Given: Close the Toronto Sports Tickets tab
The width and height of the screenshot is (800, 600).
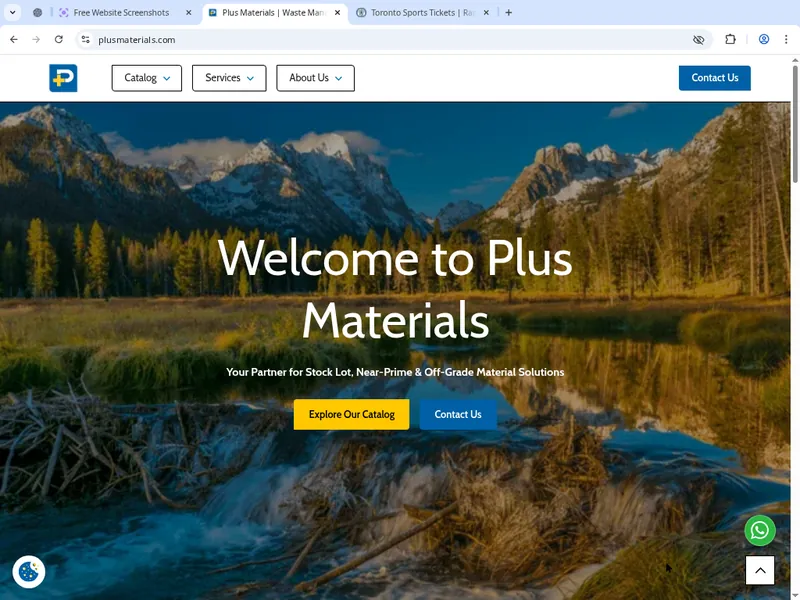Looking at the screenshot, I should (486, 13).
